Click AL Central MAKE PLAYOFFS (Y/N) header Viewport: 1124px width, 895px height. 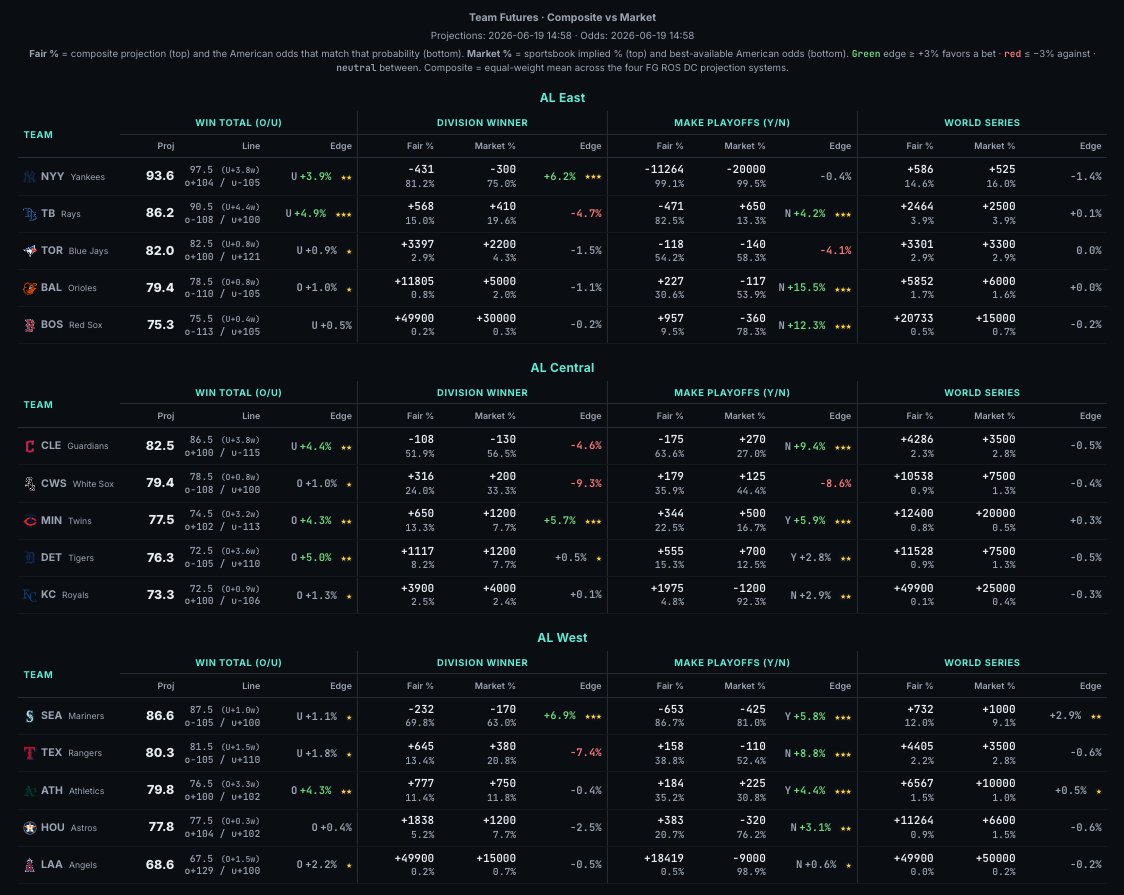pyautogui.click(x=732, y=393)
